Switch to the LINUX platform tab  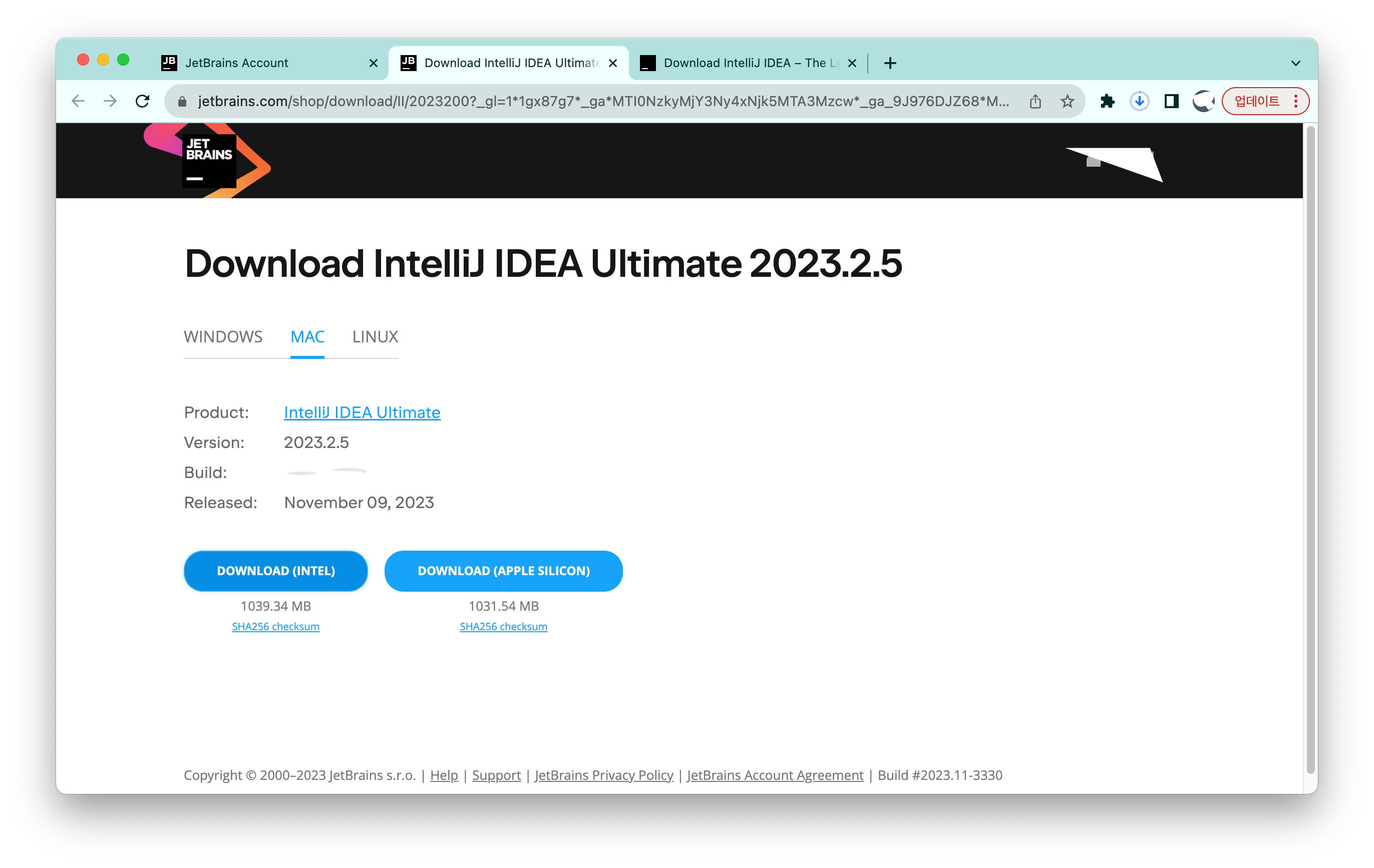(x=375, y=336)
